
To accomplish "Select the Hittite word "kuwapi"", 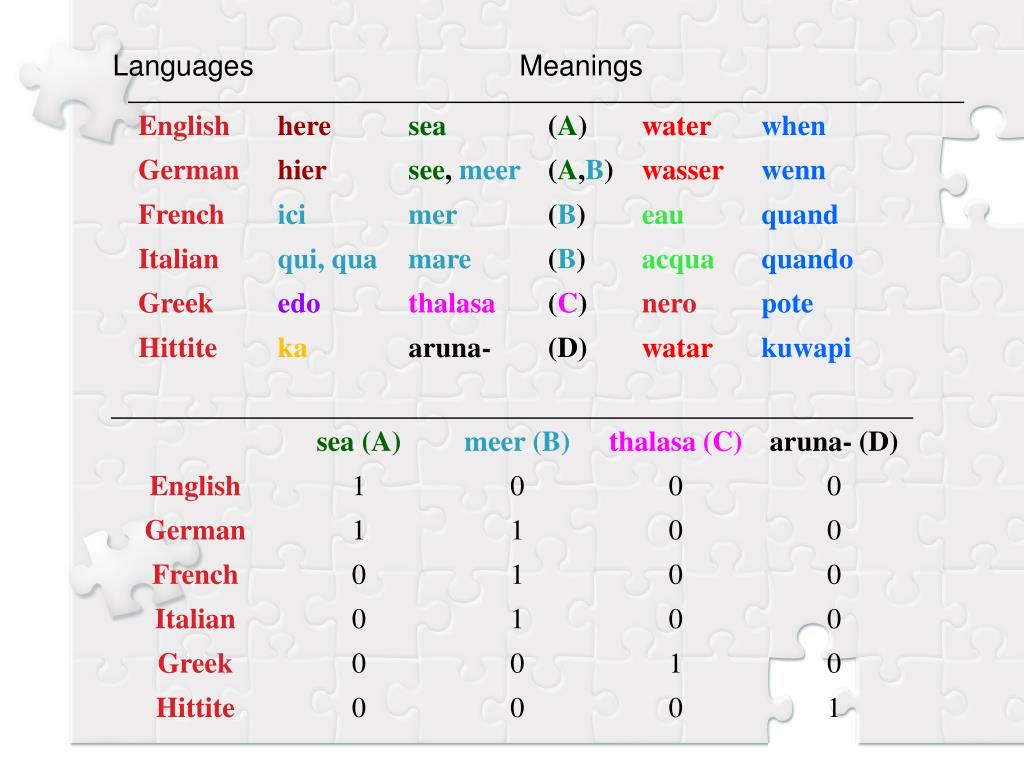I will click(x=806, y=349).
